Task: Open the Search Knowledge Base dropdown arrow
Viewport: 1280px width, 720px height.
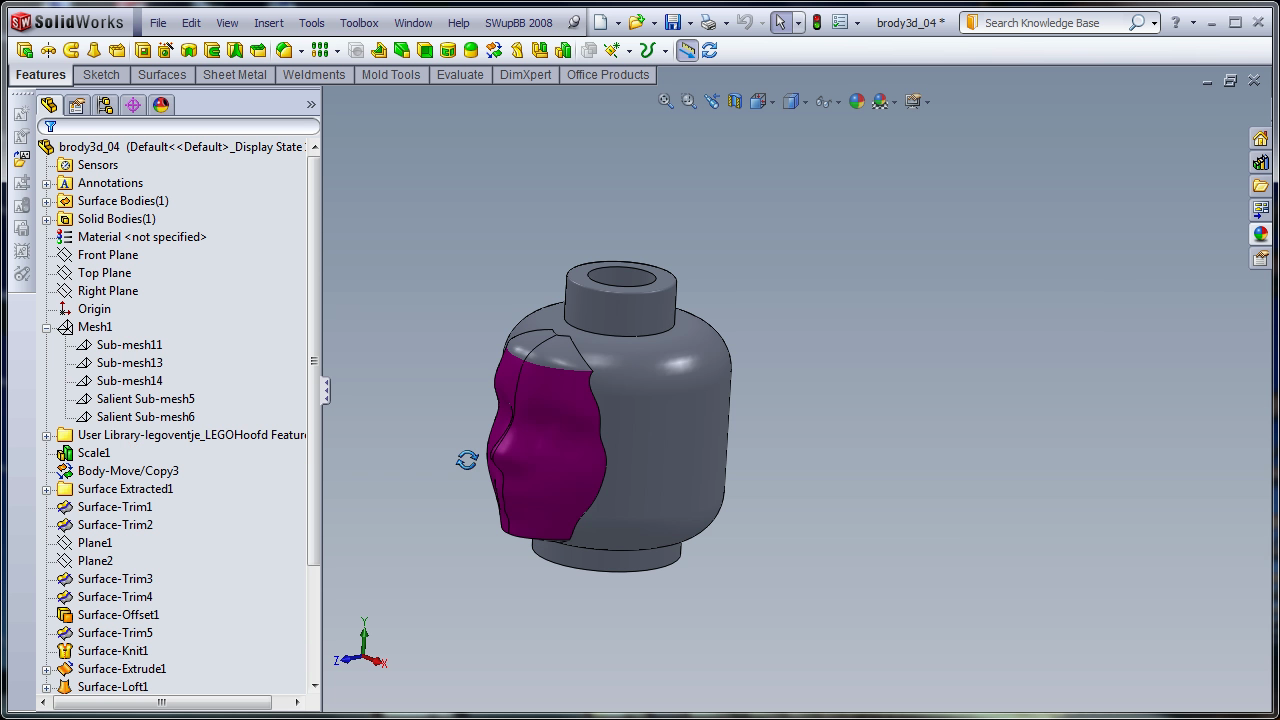Action: (1154, 22)
